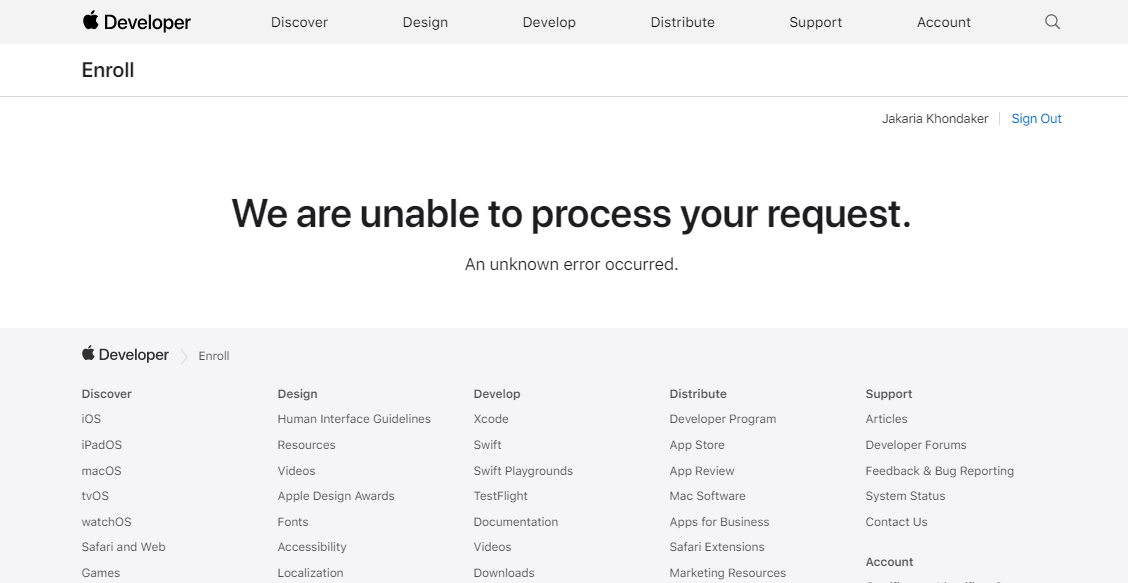The width and height of the screenshot is (1128, 583).
Task: Open Apple Design Awards link
Action: pos(336,495)
